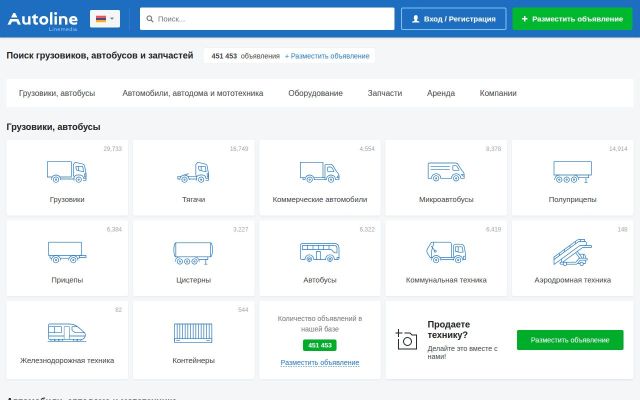
Task: Go to the Запчасти tab
Action: [385, 93]
